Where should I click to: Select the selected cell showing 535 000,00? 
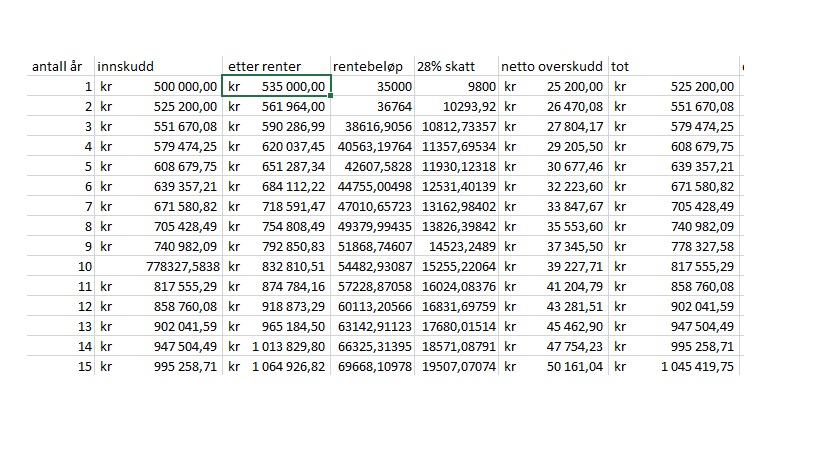[276, 86]
